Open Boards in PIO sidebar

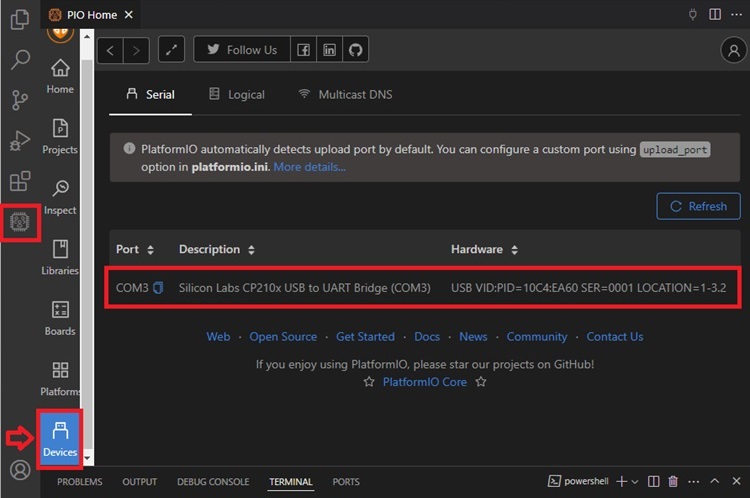tap(60, 318)
